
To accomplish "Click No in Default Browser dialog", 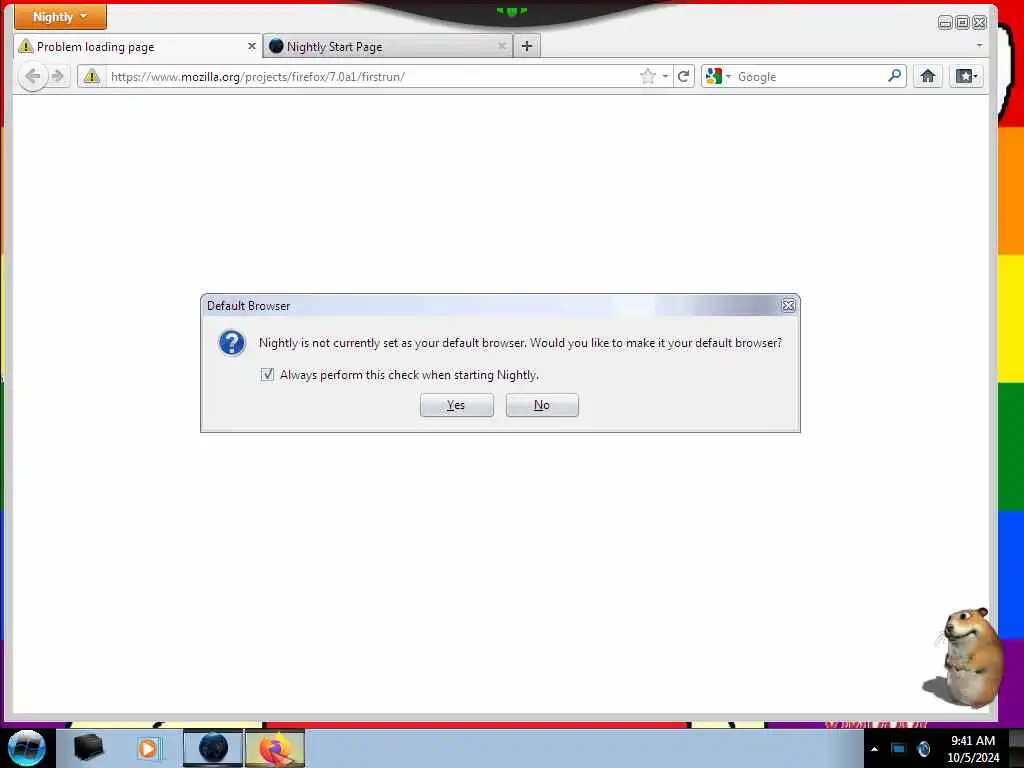I will [x=542, y=405].
